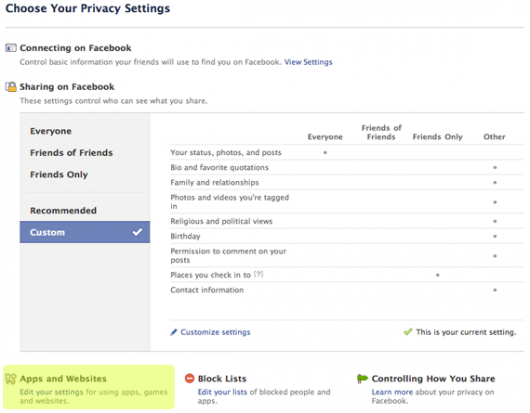This screenshot has height=413, width=530.
Task: Click the Connecting on Facebook icon
Action: point(10,48)
